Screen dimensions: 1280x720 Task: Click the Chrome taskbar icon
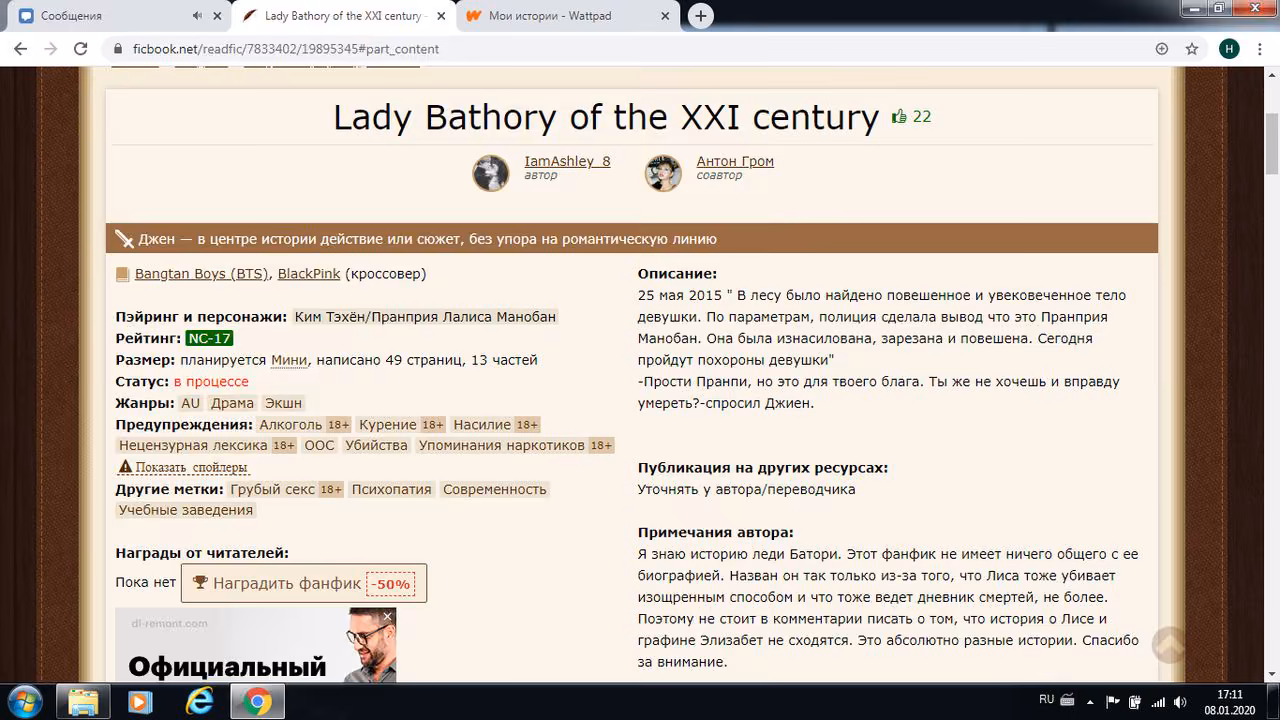257,702
